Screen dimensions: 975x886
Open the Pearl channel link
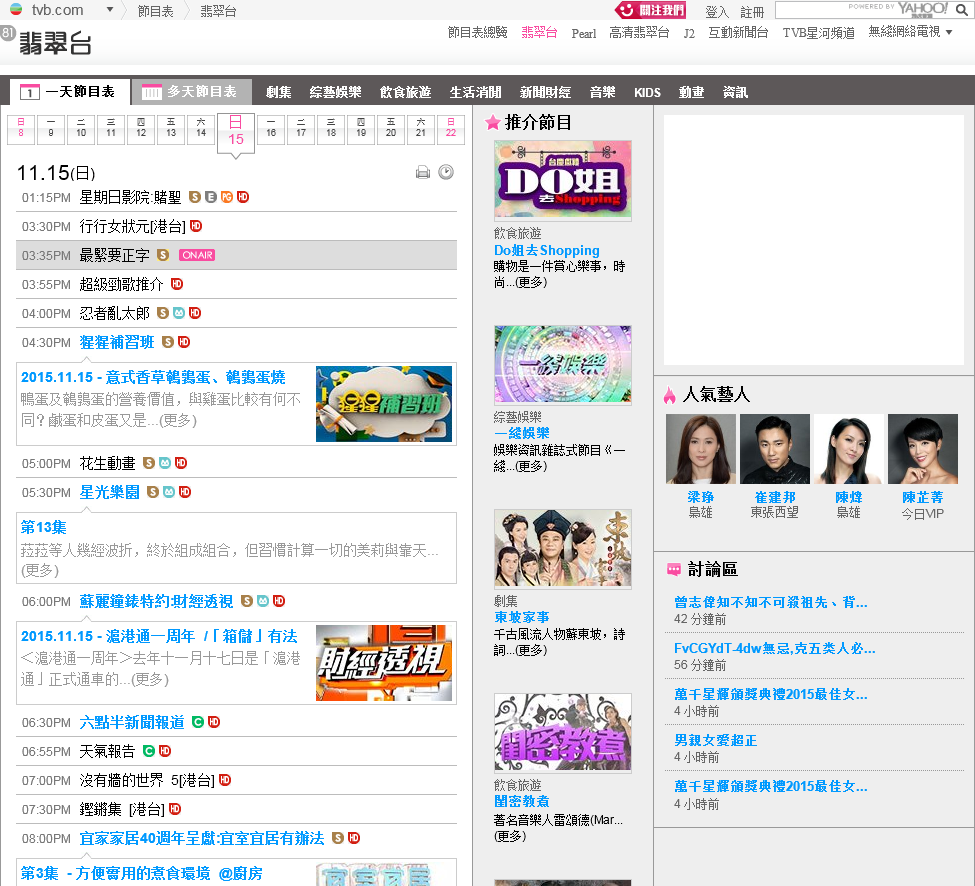point(584,34)
